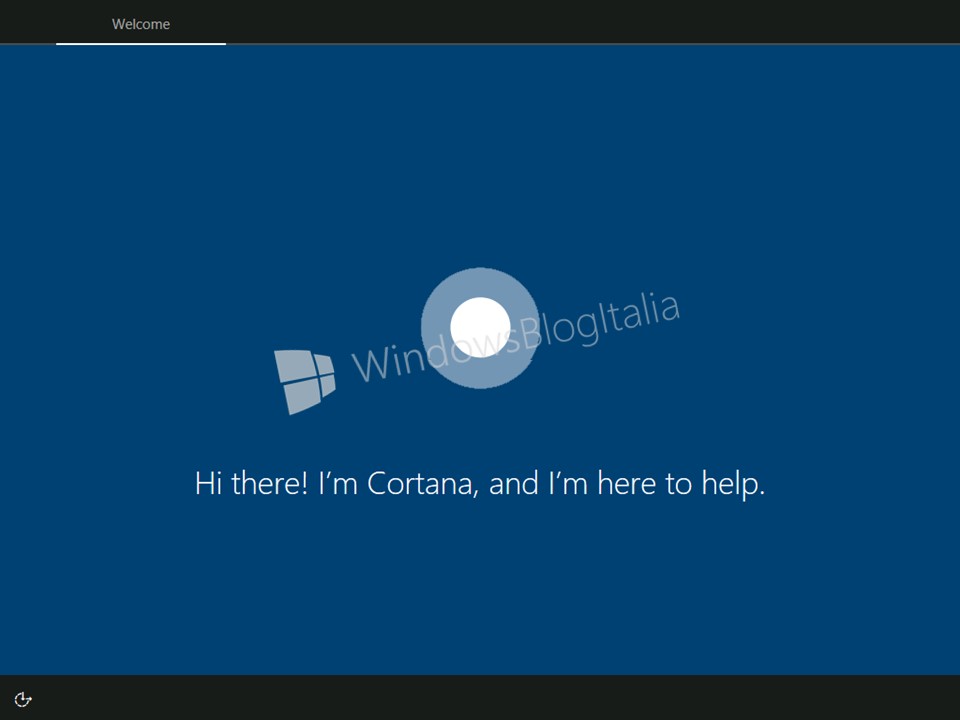The image size is (960, 720).
Task: Select the Welcome tab
Action: 141,24
